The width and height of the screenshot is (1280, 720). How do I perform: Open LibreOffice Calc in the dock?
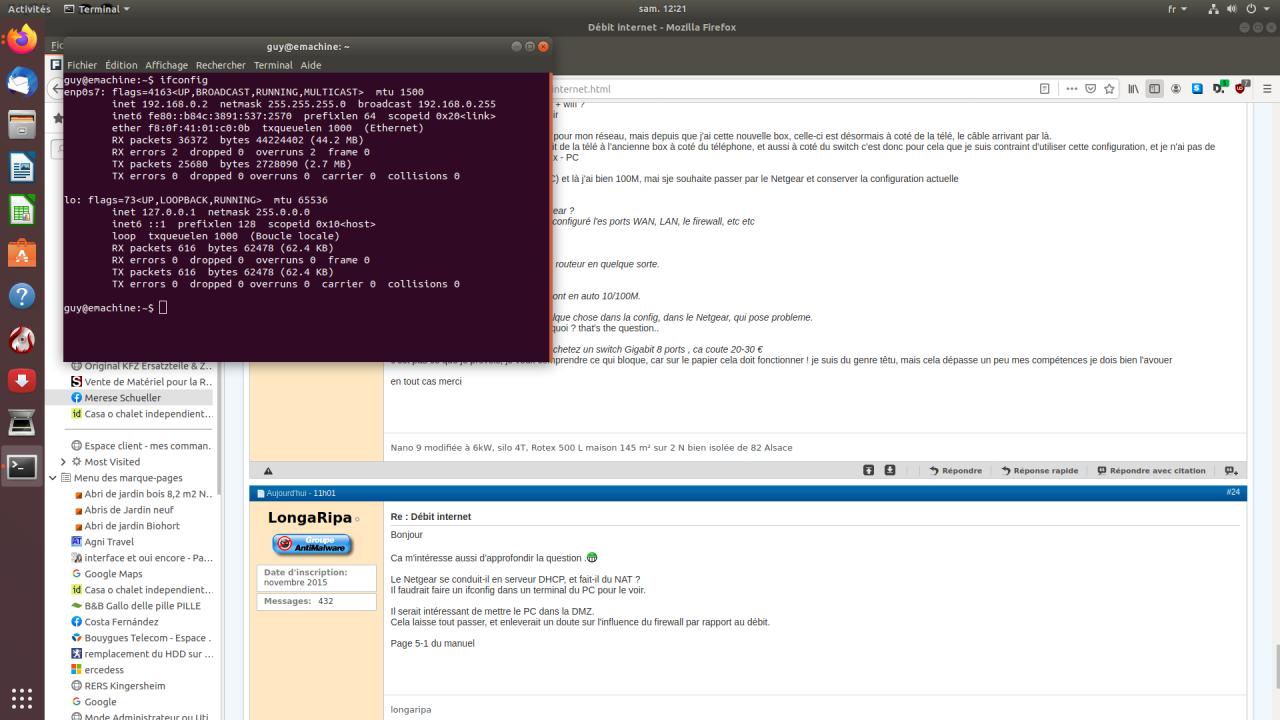[x=22, y=211]
